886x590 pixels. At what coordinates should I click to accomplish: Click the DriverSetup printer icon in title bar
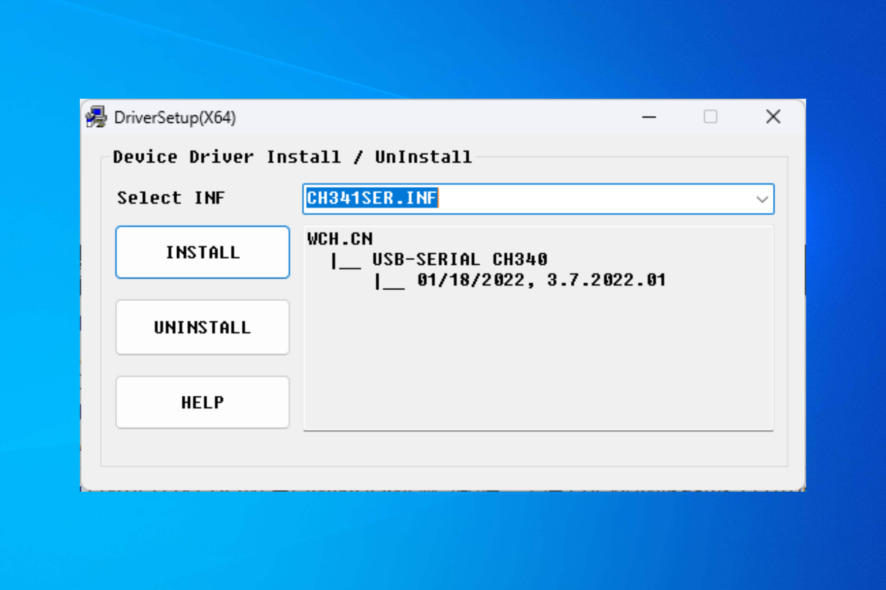pos(97,117)
